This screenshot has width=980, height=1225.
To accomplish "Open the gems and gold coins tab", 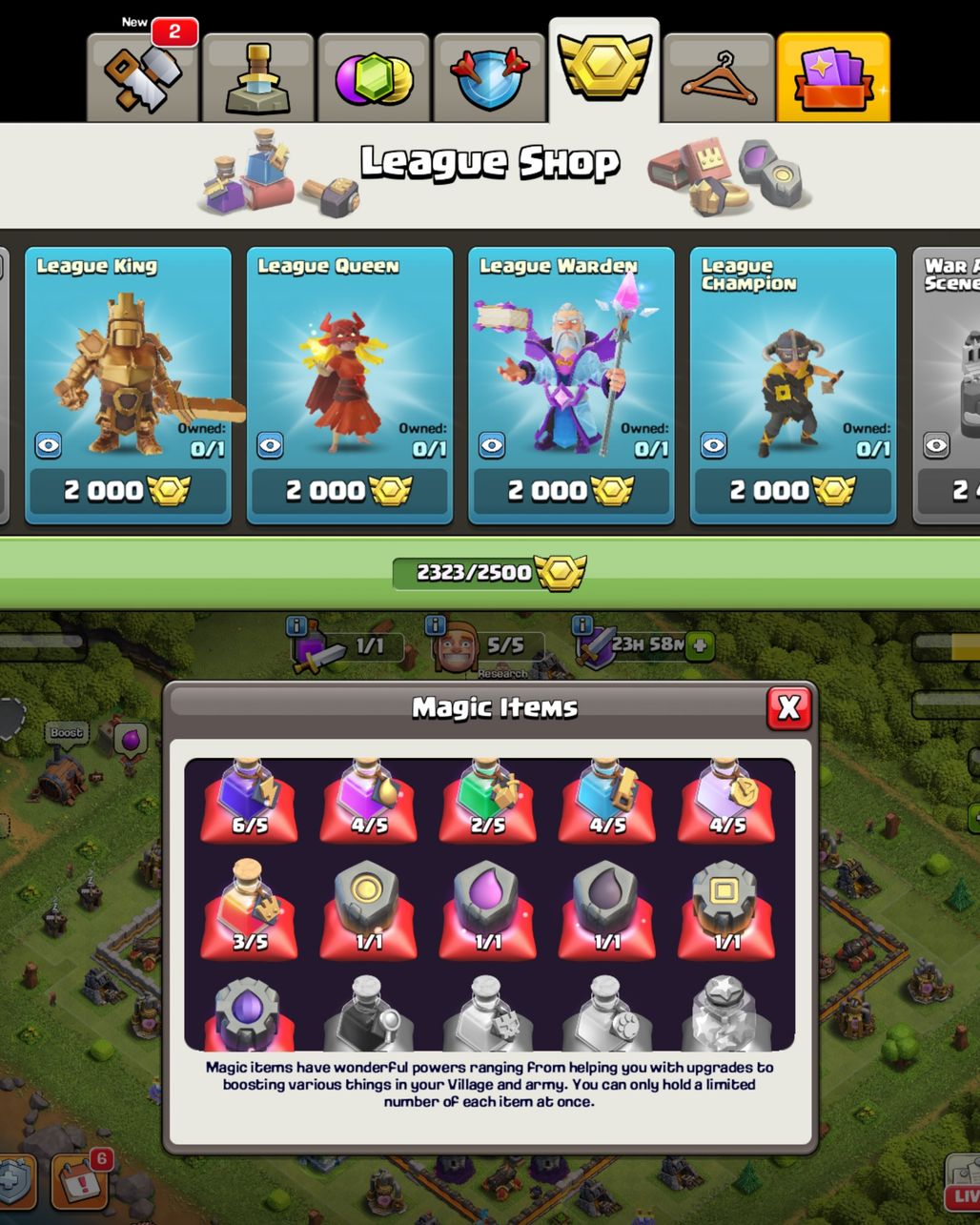I will [x=374, y=77].
